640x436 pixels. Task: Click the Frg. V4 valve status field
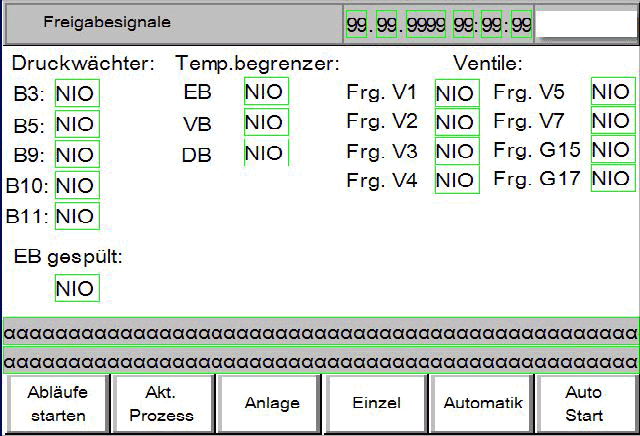point(456,180)
